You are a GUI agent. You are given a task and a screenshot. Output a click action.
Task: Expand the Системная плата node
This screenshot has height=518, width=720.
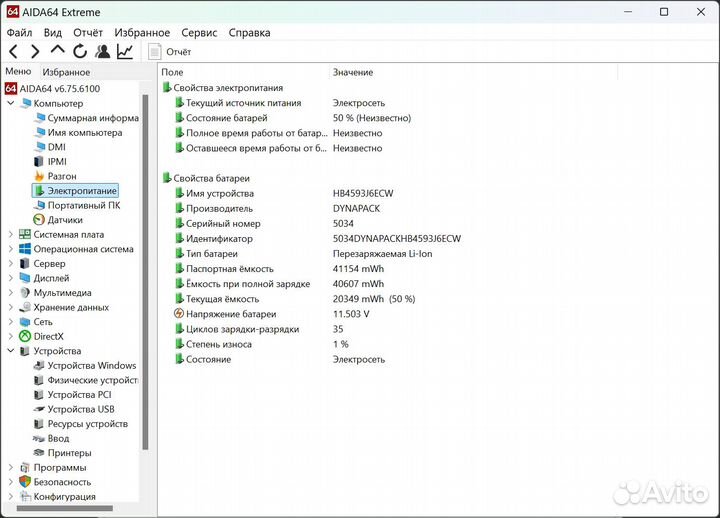(x=11, y=234)
